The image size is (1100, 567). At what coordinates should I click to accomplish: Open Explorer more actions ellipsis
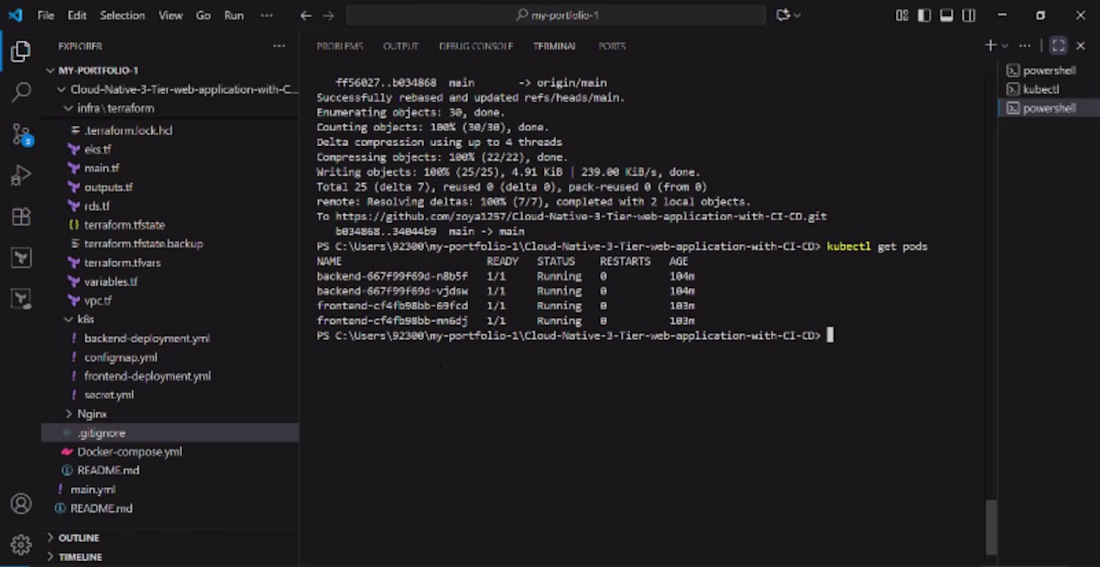(279, 46)
